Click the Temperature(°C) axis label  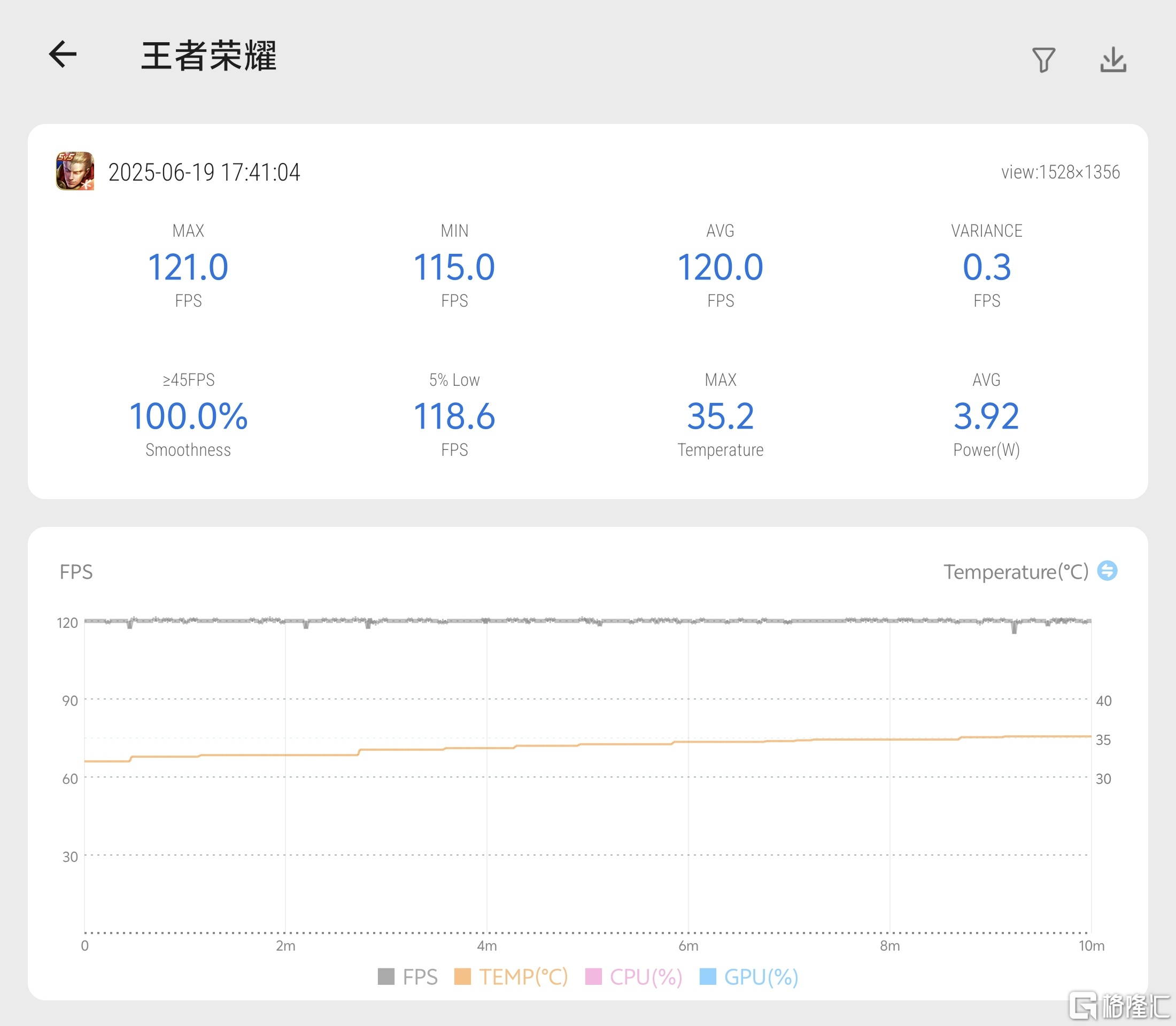1016,572
